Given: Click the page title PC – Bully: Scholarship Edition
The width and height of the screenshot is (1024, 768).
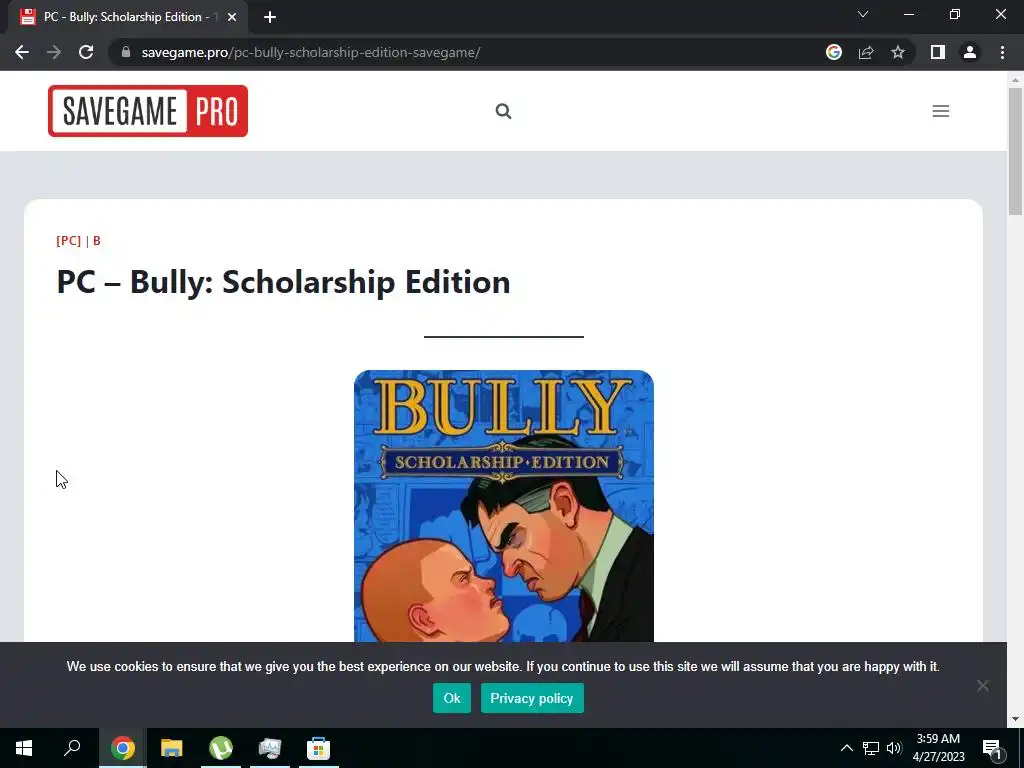Looking at the screenshot, I should pos(283,281).
